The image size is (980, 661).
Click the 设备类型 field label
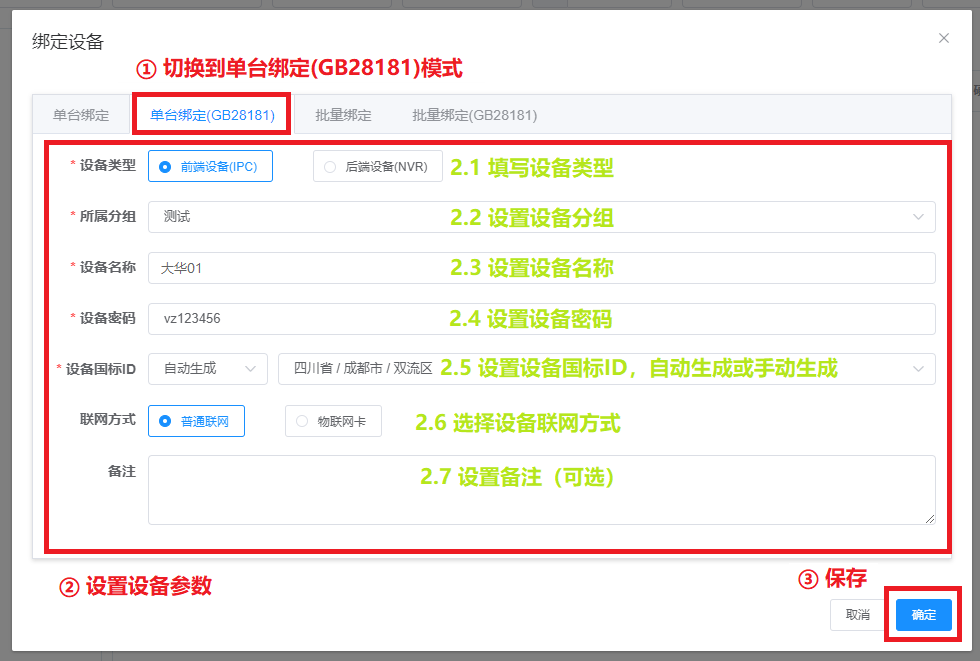tap(108, 166)
